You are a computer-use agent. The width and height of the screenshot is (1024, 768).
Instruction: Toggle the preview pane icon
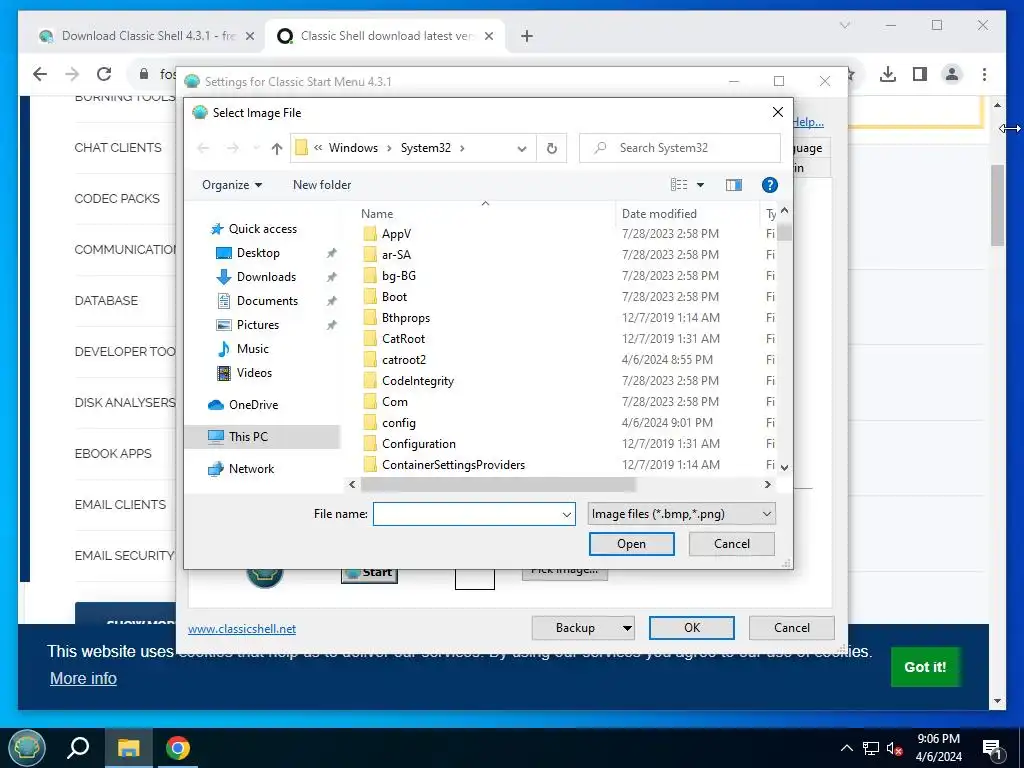pyautogui.click(x=733, y=185)
